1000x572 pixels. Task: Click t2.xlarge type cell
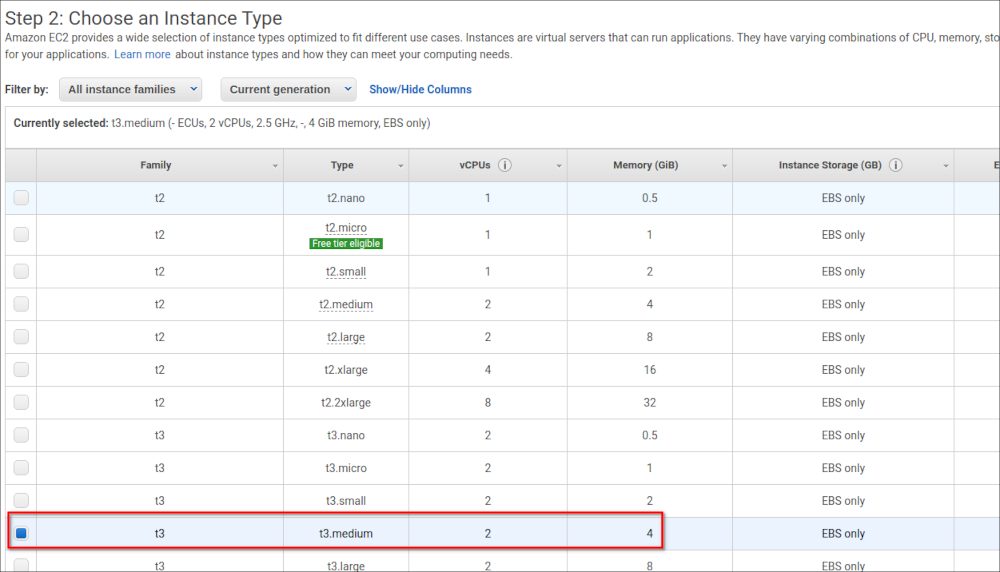click(x=346, y=370)
